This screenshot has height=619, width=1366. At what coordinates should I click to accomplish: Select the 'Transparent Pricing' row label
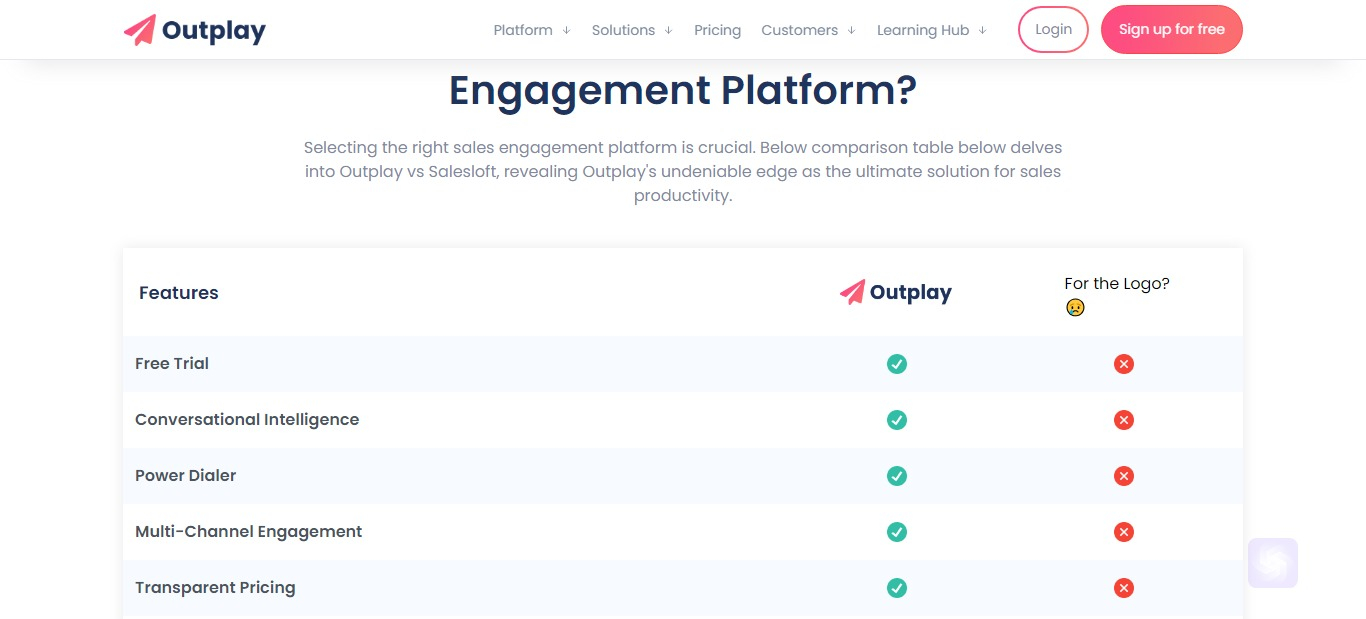click(x=215, y=588)
